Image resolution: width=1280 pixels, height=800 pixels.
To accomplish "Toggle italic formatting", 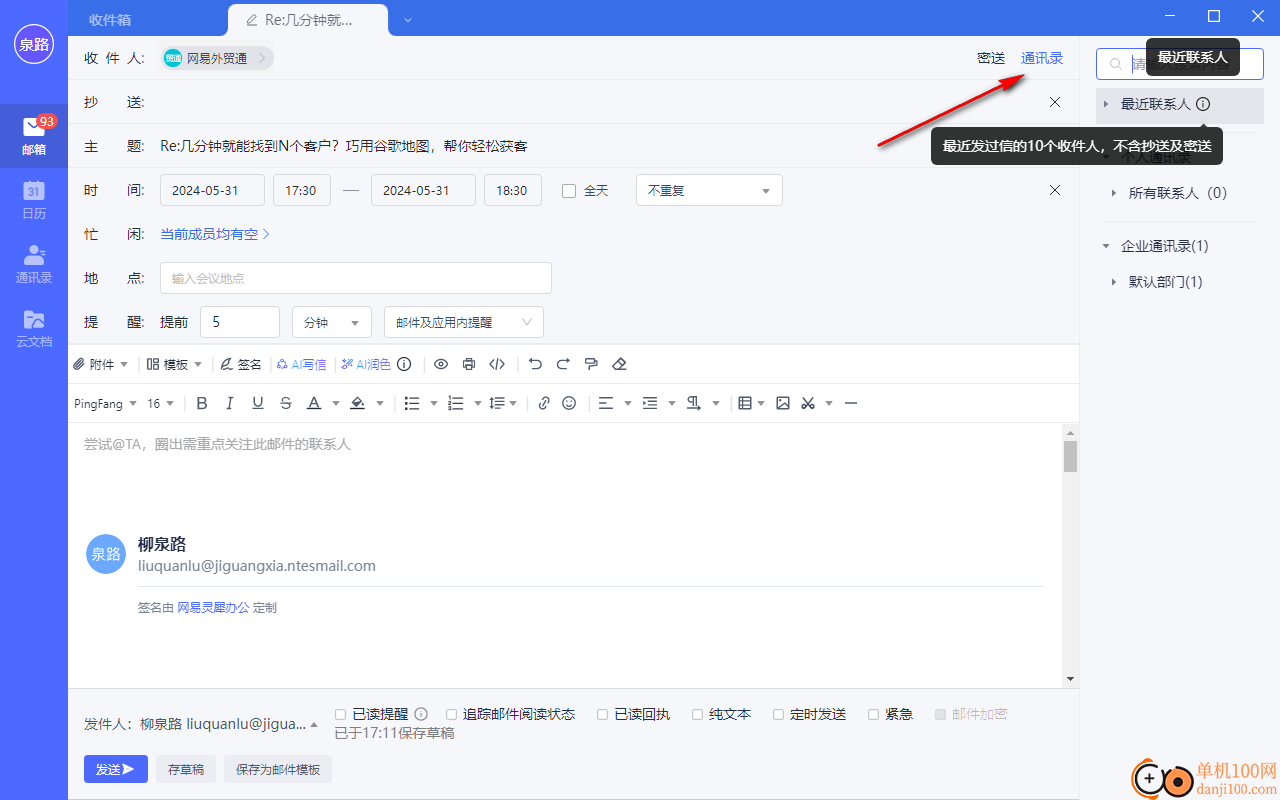I will click(230, 403).
